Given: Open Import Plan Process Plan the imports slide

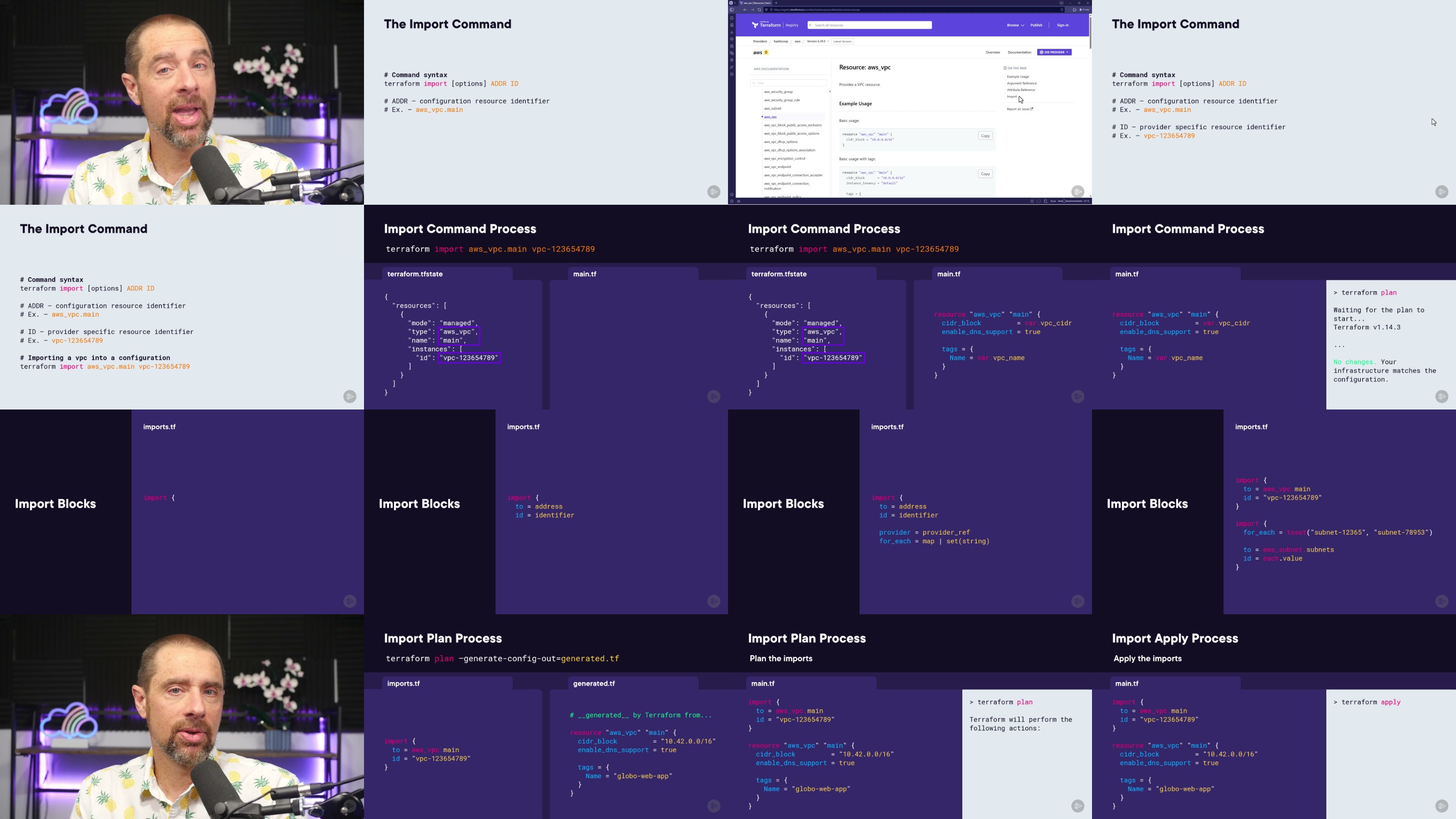Looking at the screenshot, I should (x=910, y=717).
